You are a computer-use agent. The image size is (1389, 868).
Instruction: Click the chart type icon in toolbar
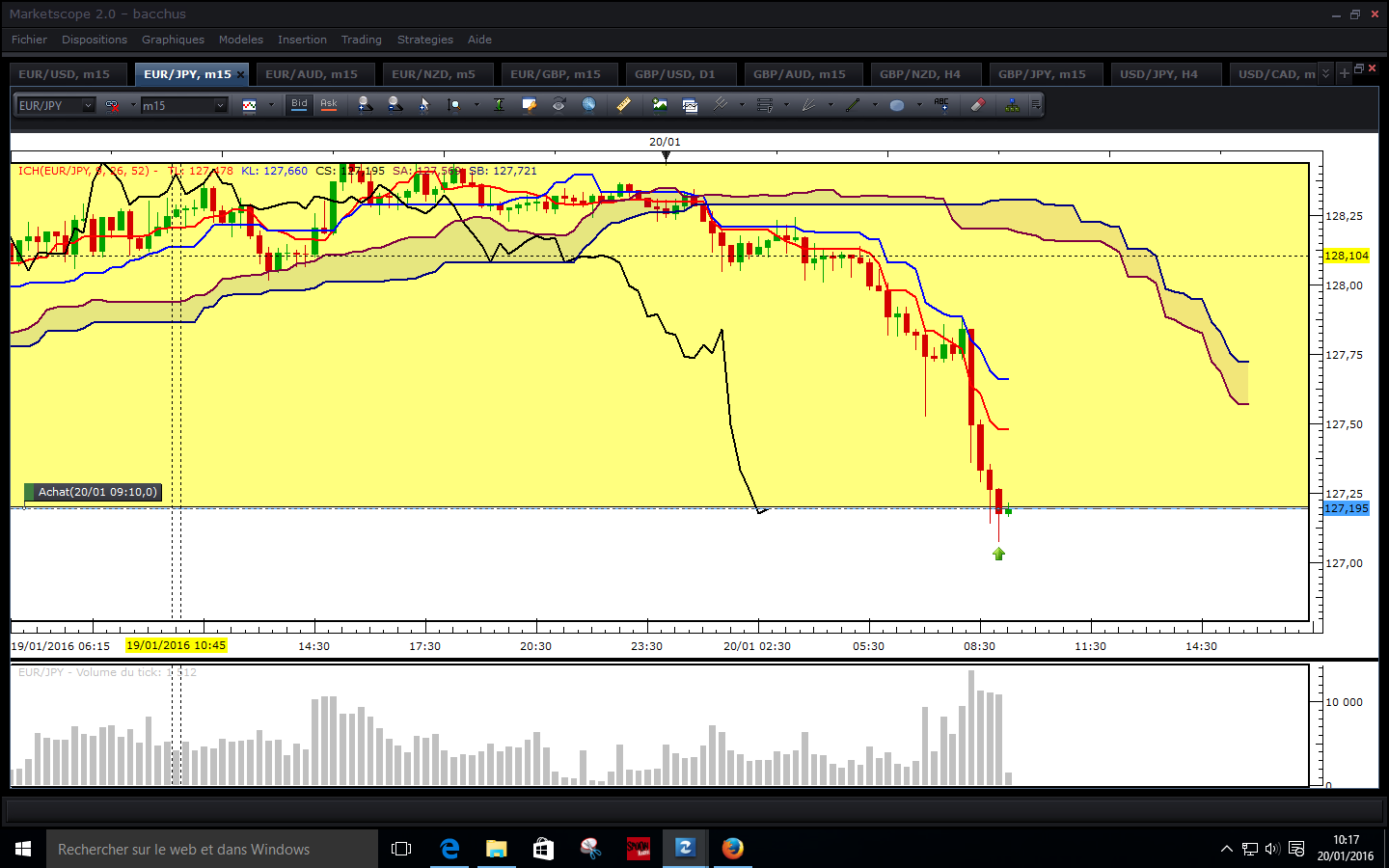pos(249,105)
